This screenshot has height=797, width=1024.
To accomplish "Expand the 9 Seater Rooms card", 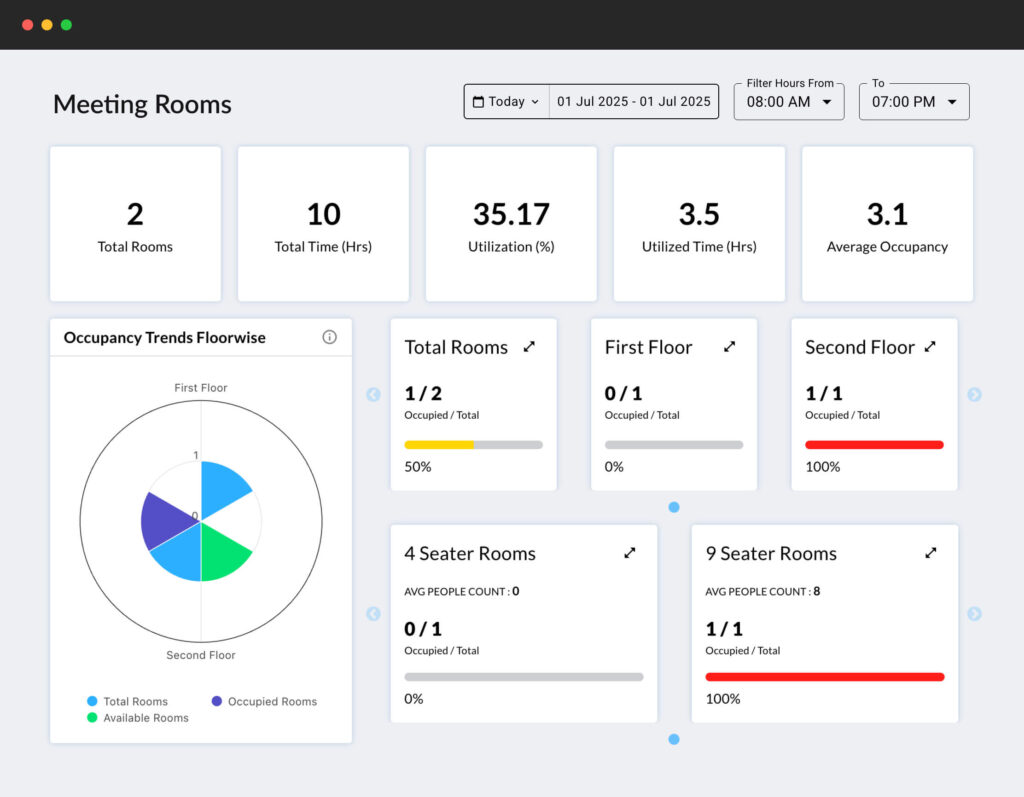I will click(930, 553).
